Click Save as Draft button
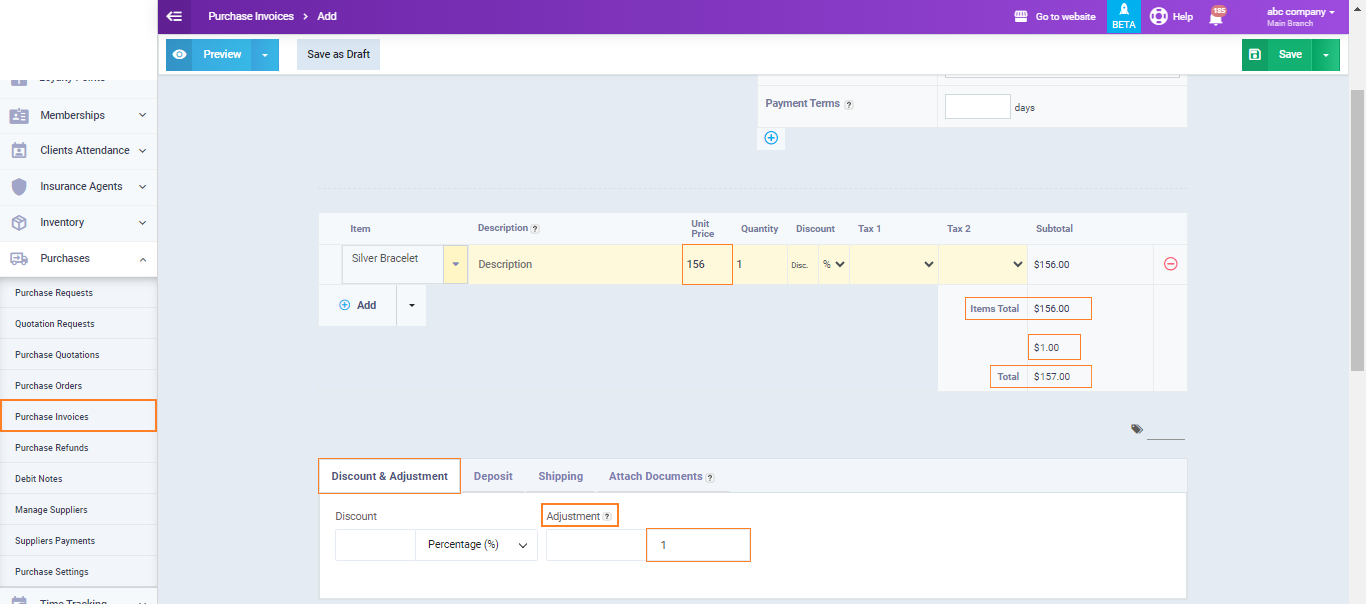Image resolution: width=1366 pixels, height=604 pixels. [338, 55]
